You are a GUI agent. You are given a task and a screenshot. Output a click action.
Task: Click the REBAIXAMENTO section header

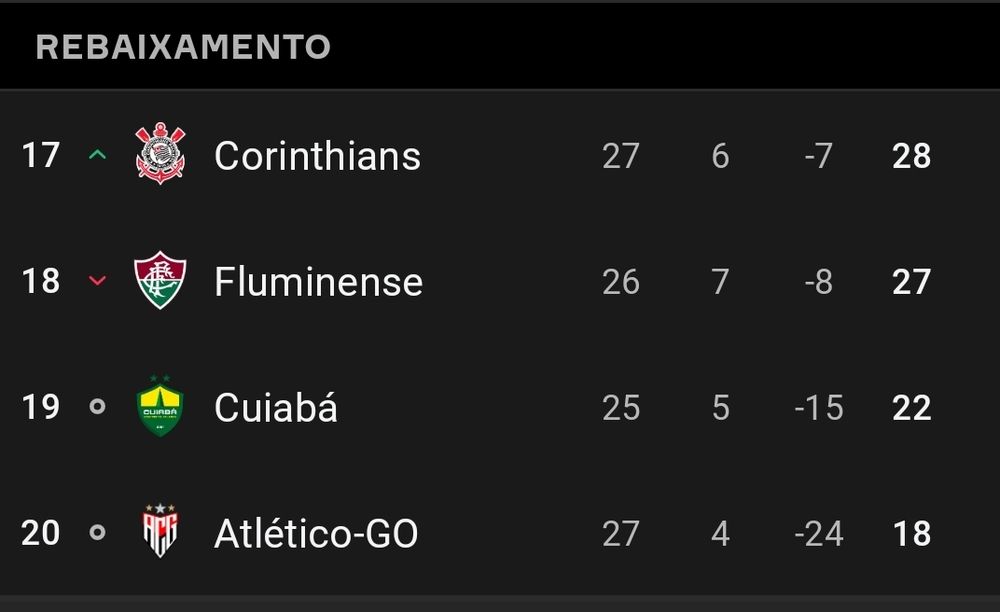(183, 47)
